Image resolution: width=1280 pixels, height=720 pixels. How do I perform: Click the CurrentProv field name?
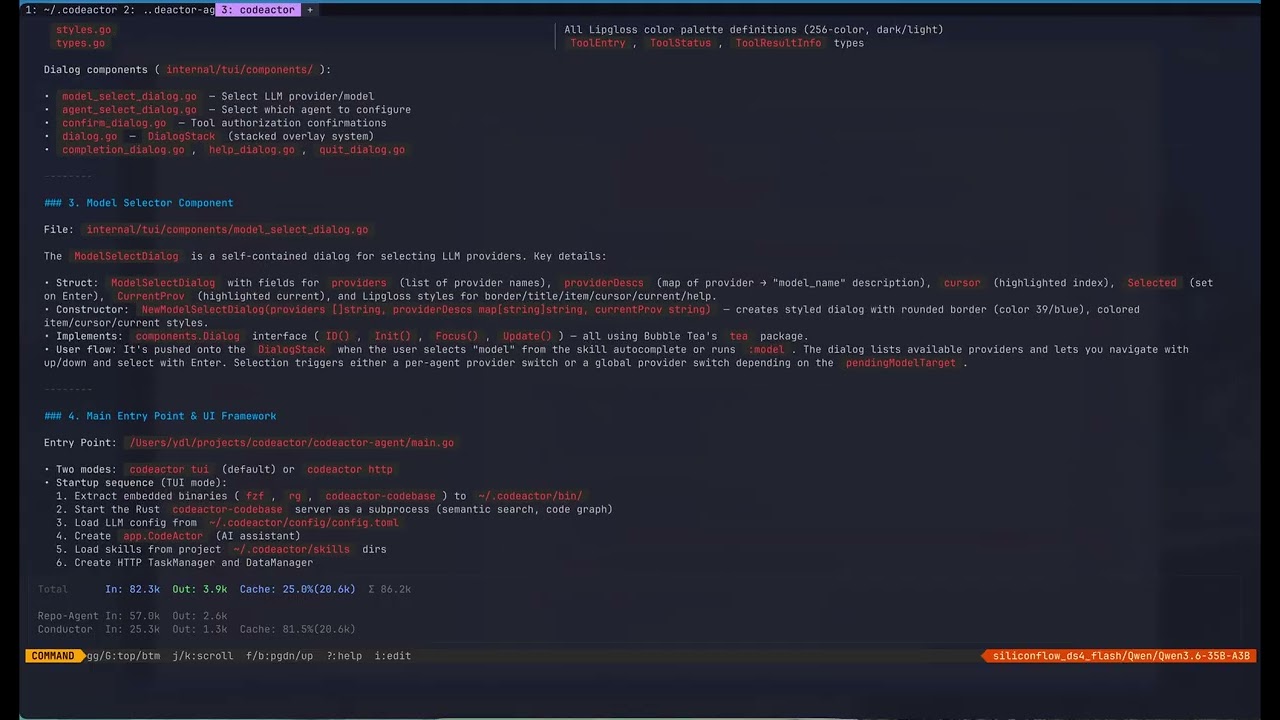tap(151, 296)
